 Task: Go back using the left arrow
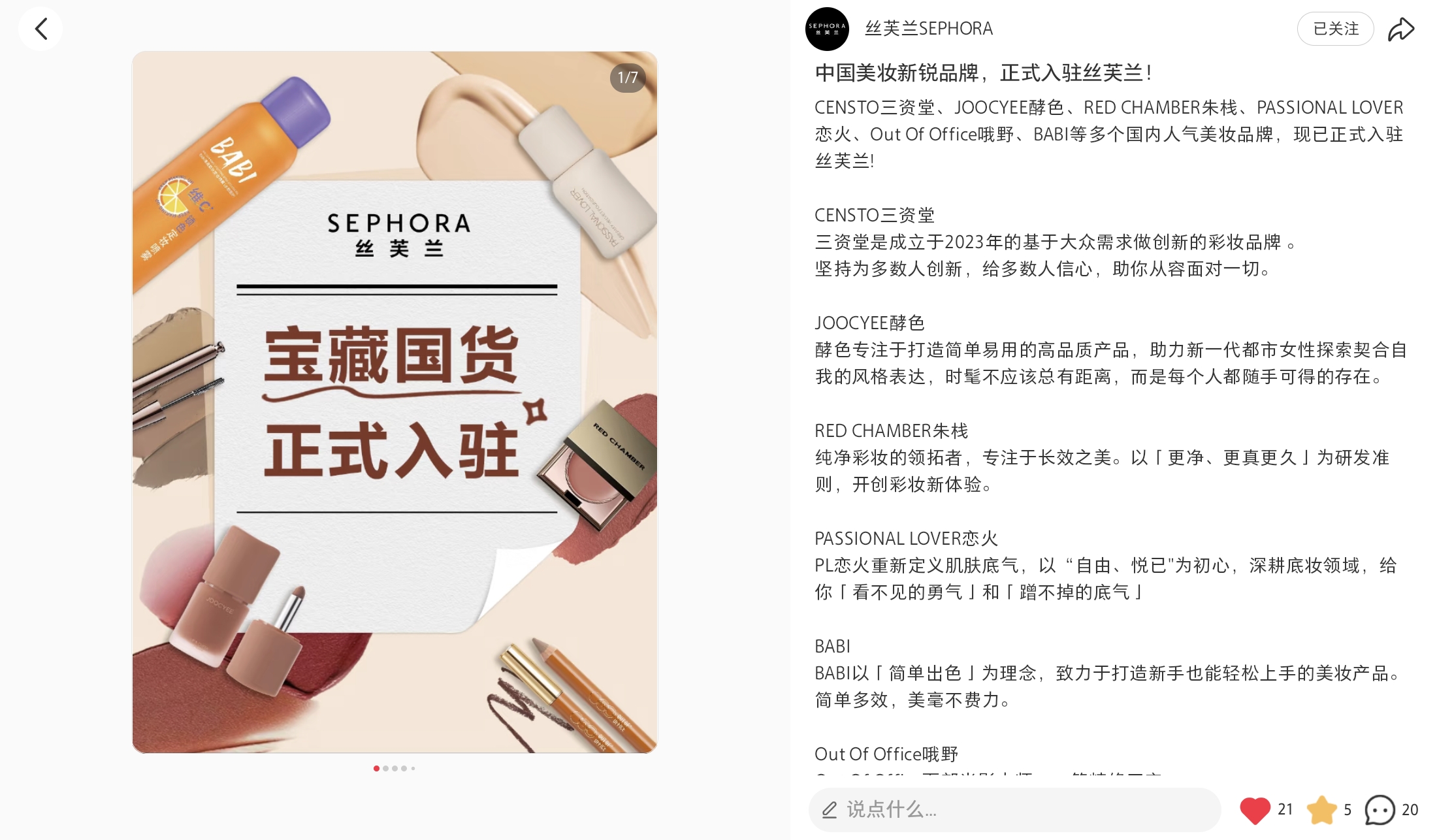[x=40, y=29]
